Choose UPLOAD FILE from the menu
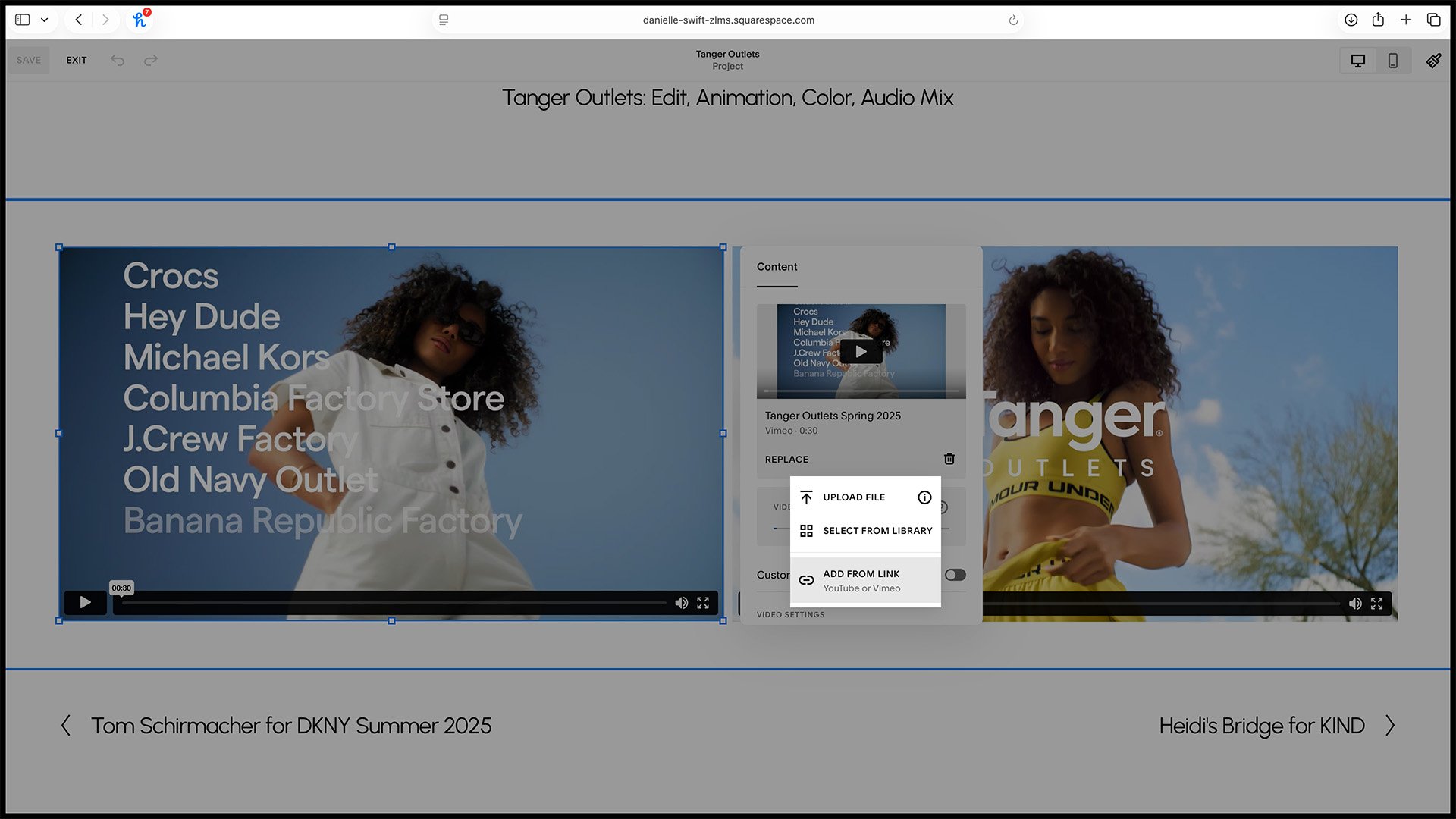Screen dimensions: 1456x819 click(854, 497)
